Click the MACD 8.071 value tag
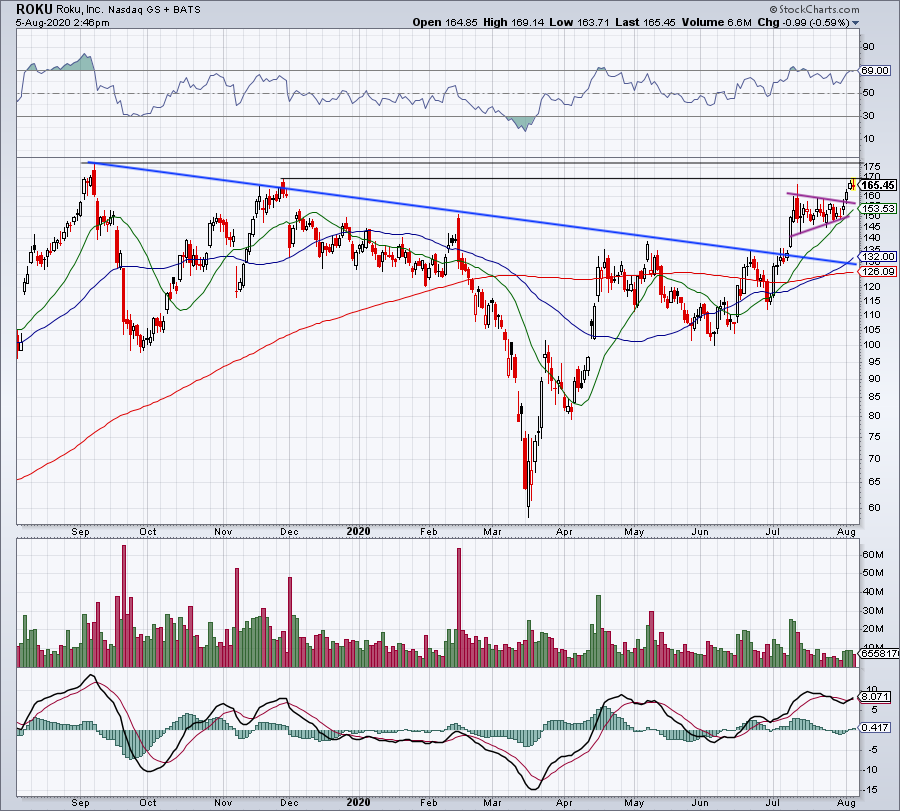Screen dimensions: 900x811 tap(876, 697)
